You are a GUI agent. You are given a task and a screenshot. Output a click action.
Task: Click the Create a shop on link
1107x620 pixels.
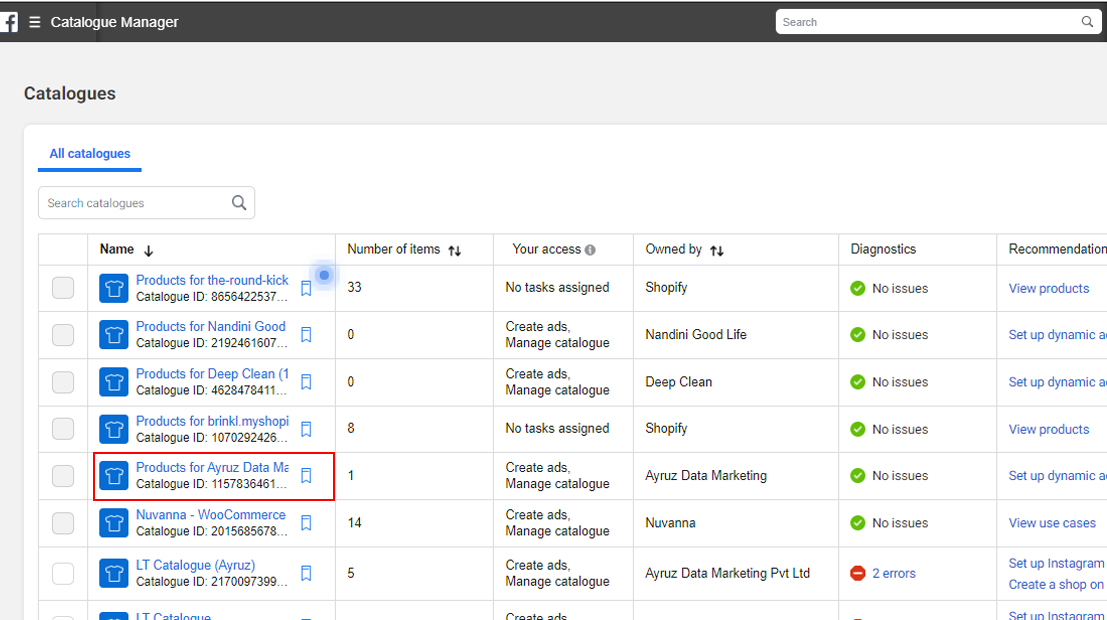[1056, 585]
